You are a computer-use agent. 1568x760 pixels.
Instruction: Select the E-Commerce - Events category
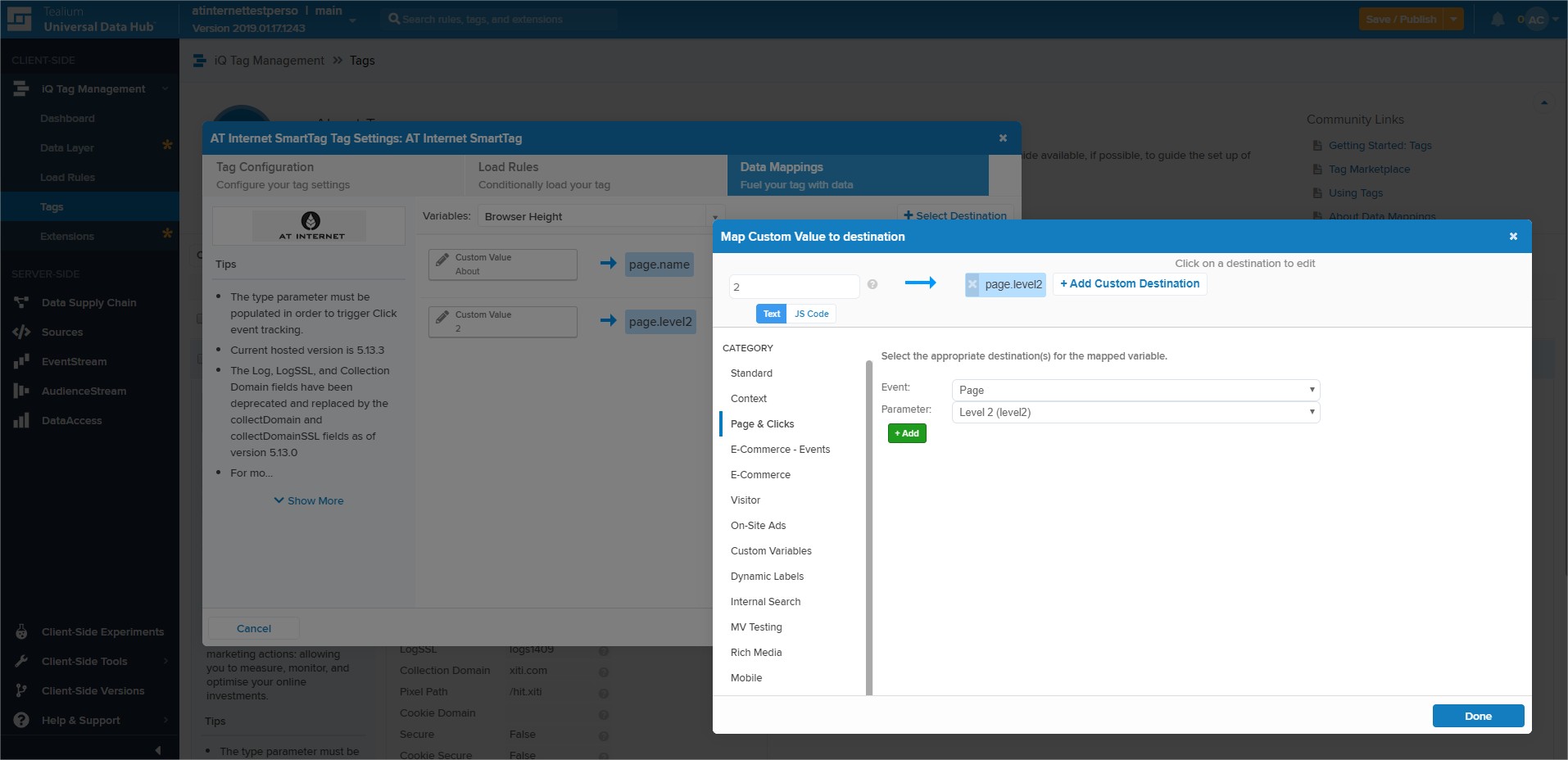780,450
